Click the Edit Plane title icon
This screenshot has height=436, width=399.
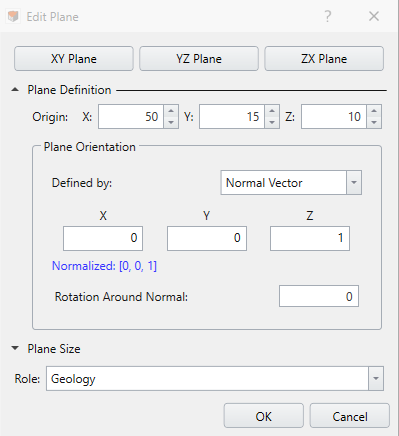13,16
